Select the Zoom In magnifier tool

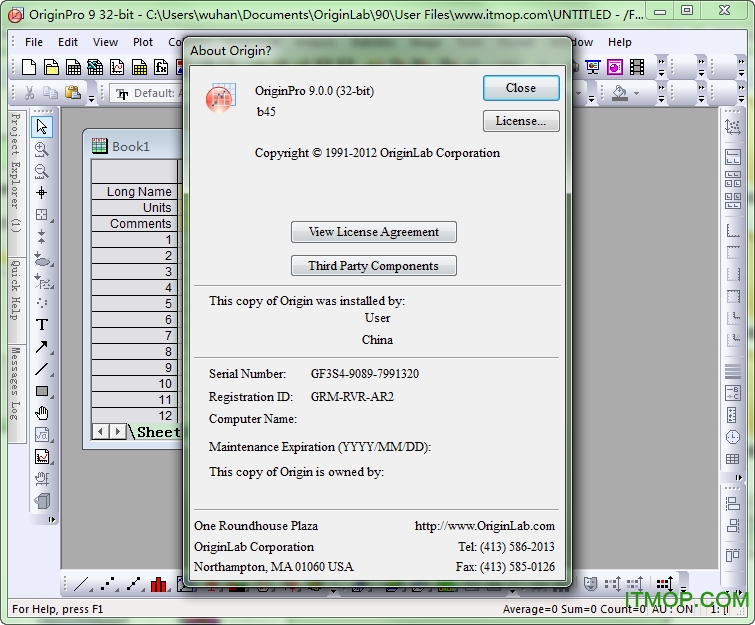point(42,149)
